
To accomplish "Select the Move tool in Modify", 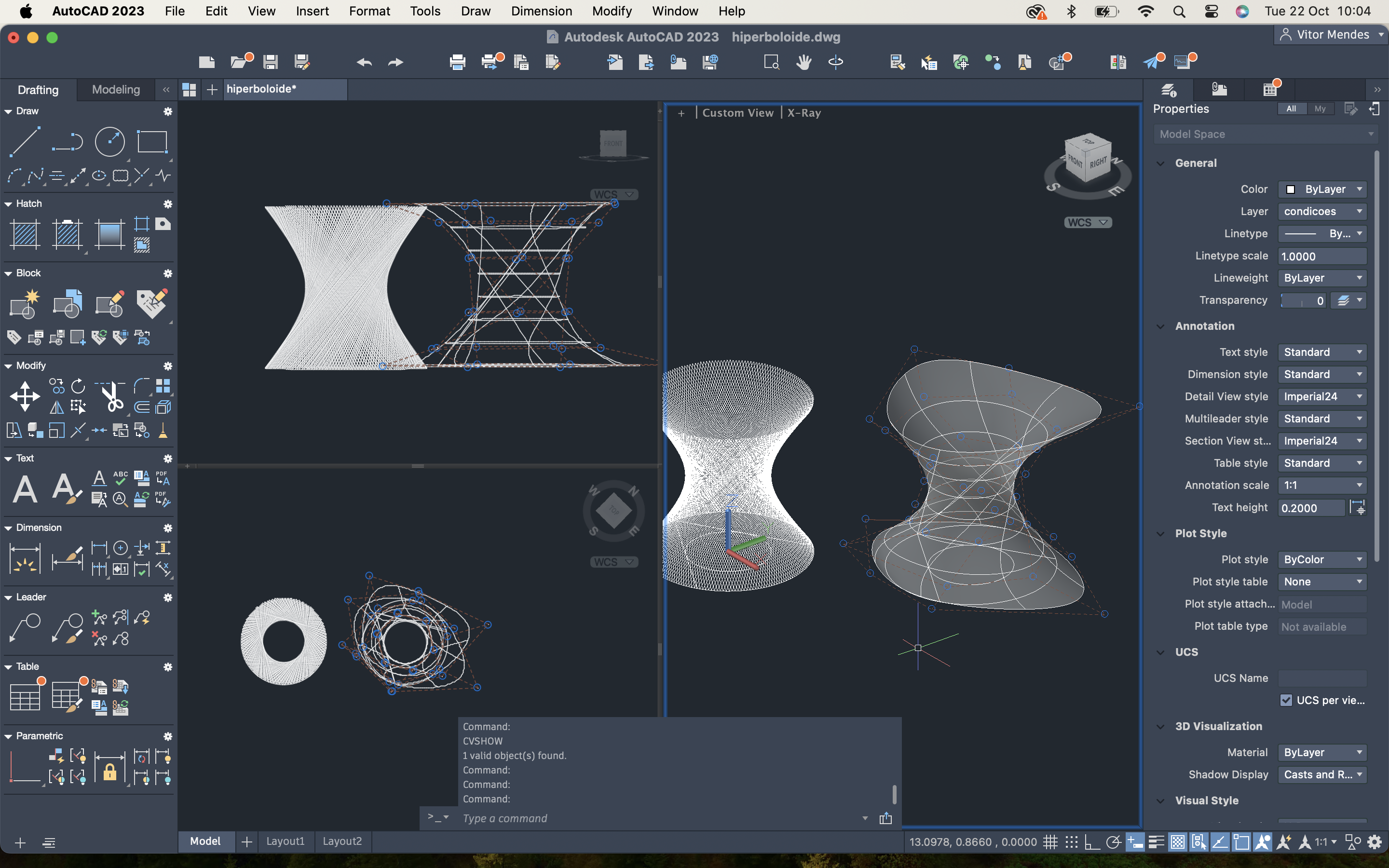I will [x=25, y=396].
